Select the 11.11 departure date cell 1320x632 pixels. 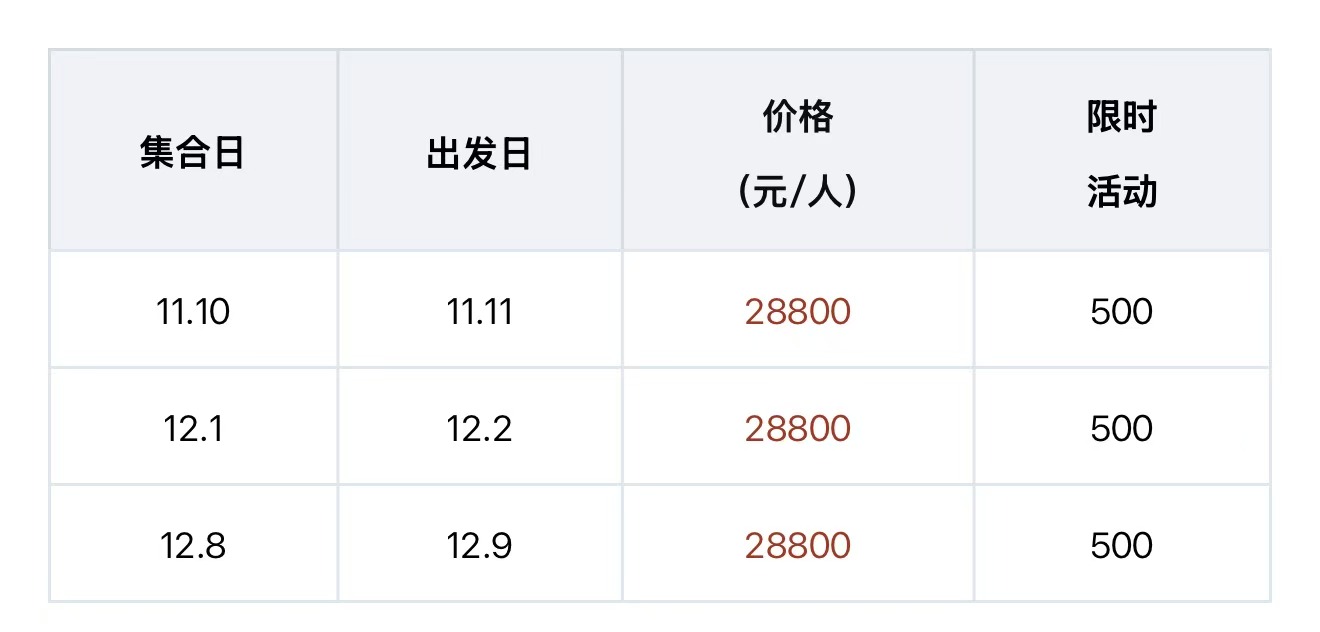point(479,312)
